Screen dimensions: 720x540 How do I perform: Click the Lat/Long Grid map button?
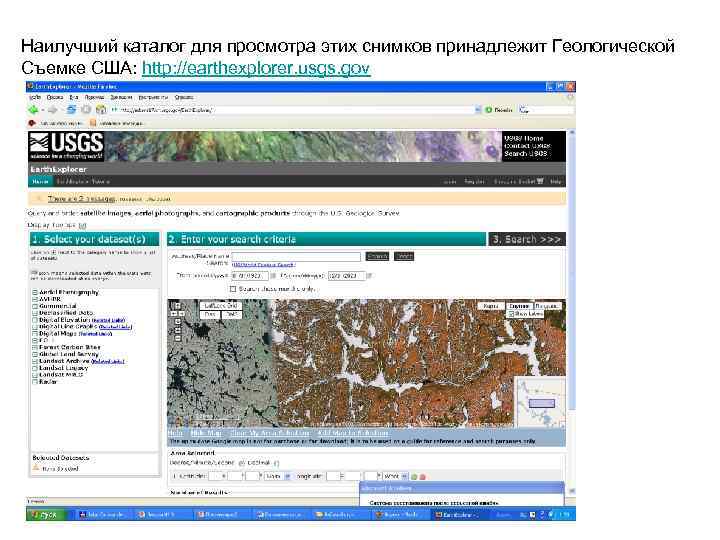(221, 305)
